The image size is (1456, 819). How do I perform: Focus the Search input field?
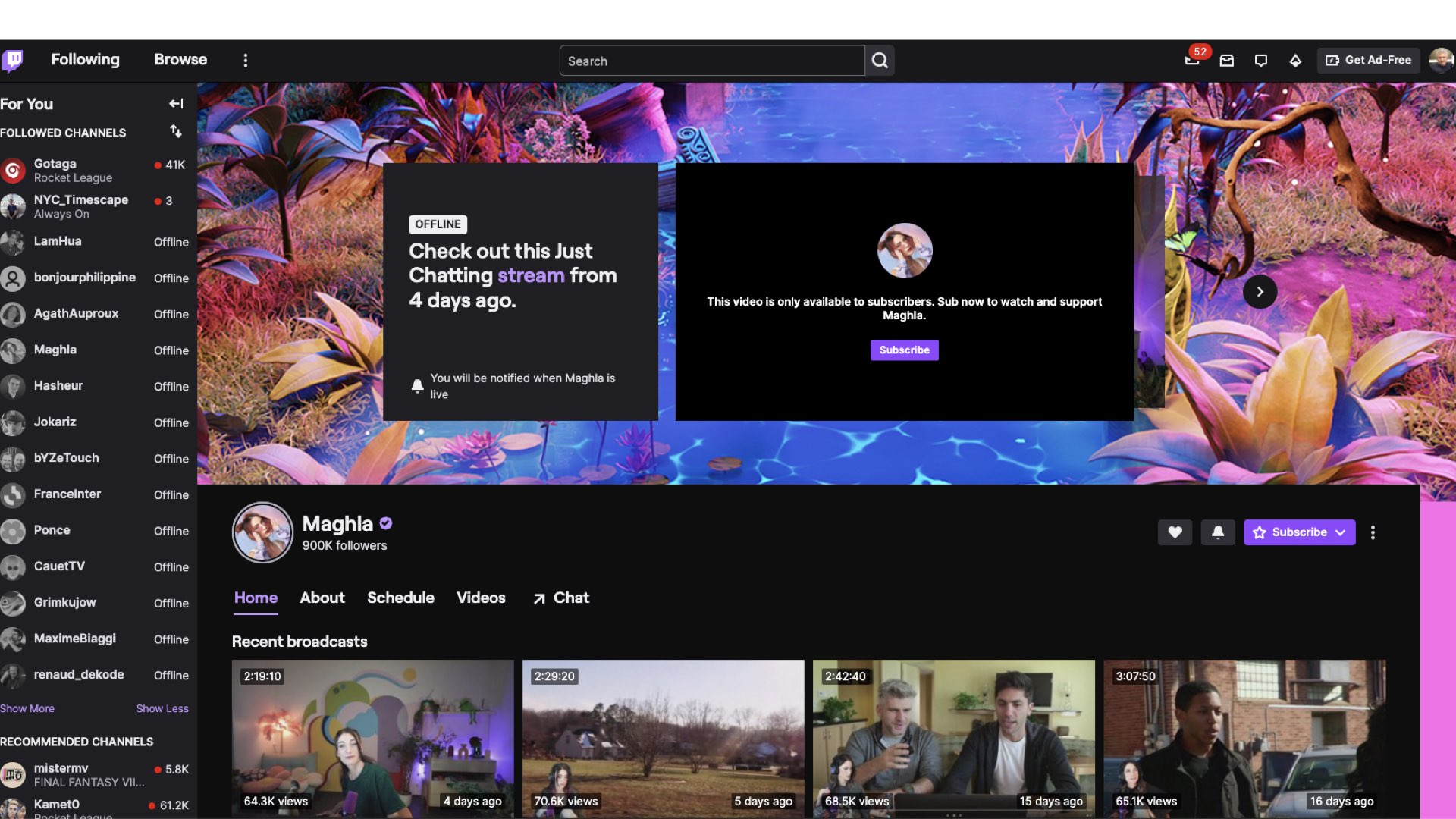coord(712,61)
